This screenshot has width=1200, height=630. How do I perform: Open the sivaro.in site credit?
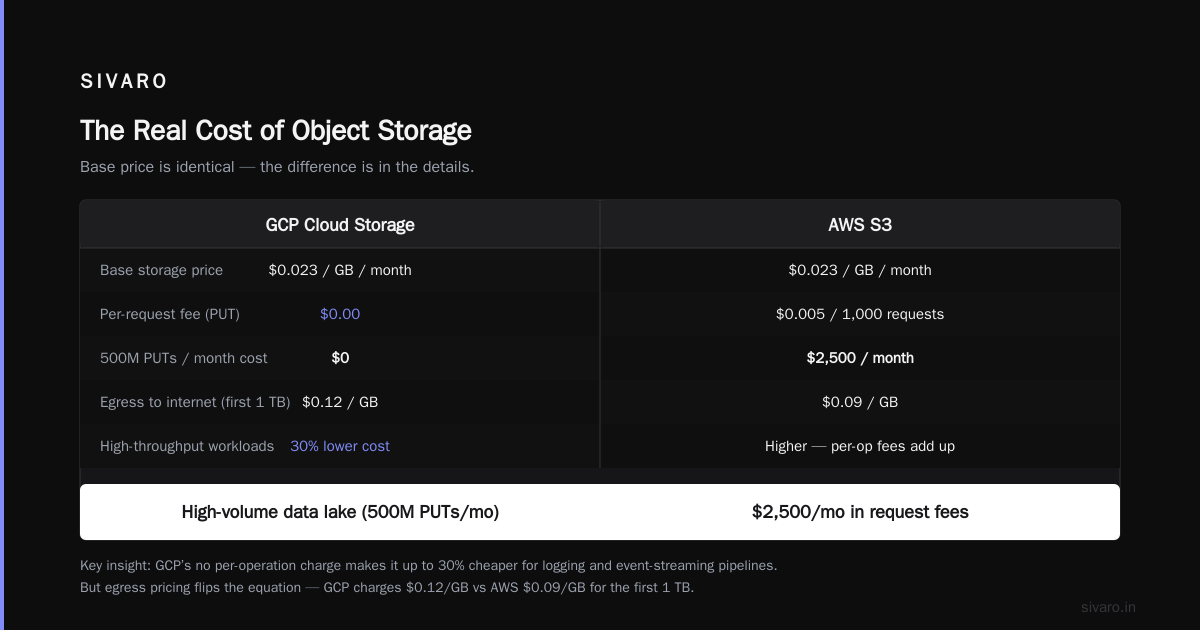(1109, 607)
